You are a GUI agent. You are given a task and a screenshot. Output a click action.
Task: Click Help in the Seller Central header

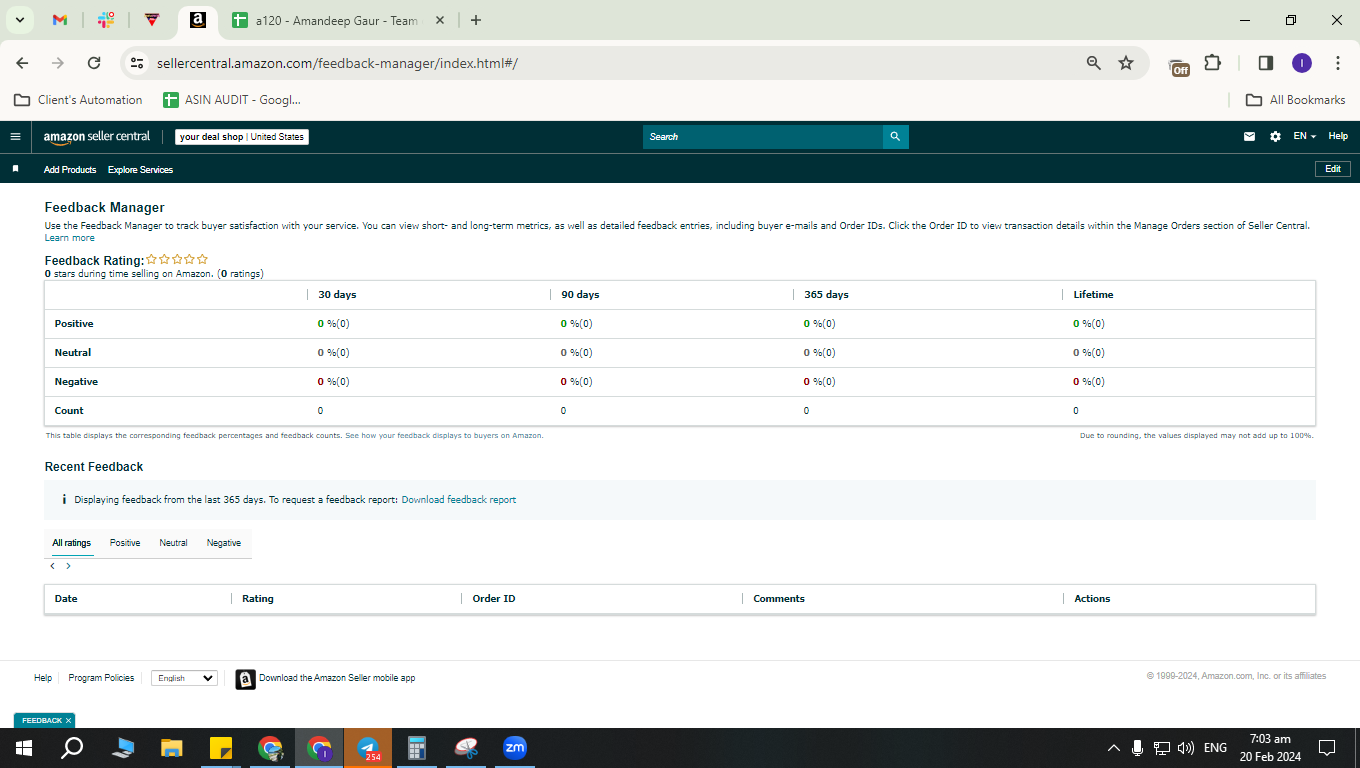click(x=1338, y=137)
